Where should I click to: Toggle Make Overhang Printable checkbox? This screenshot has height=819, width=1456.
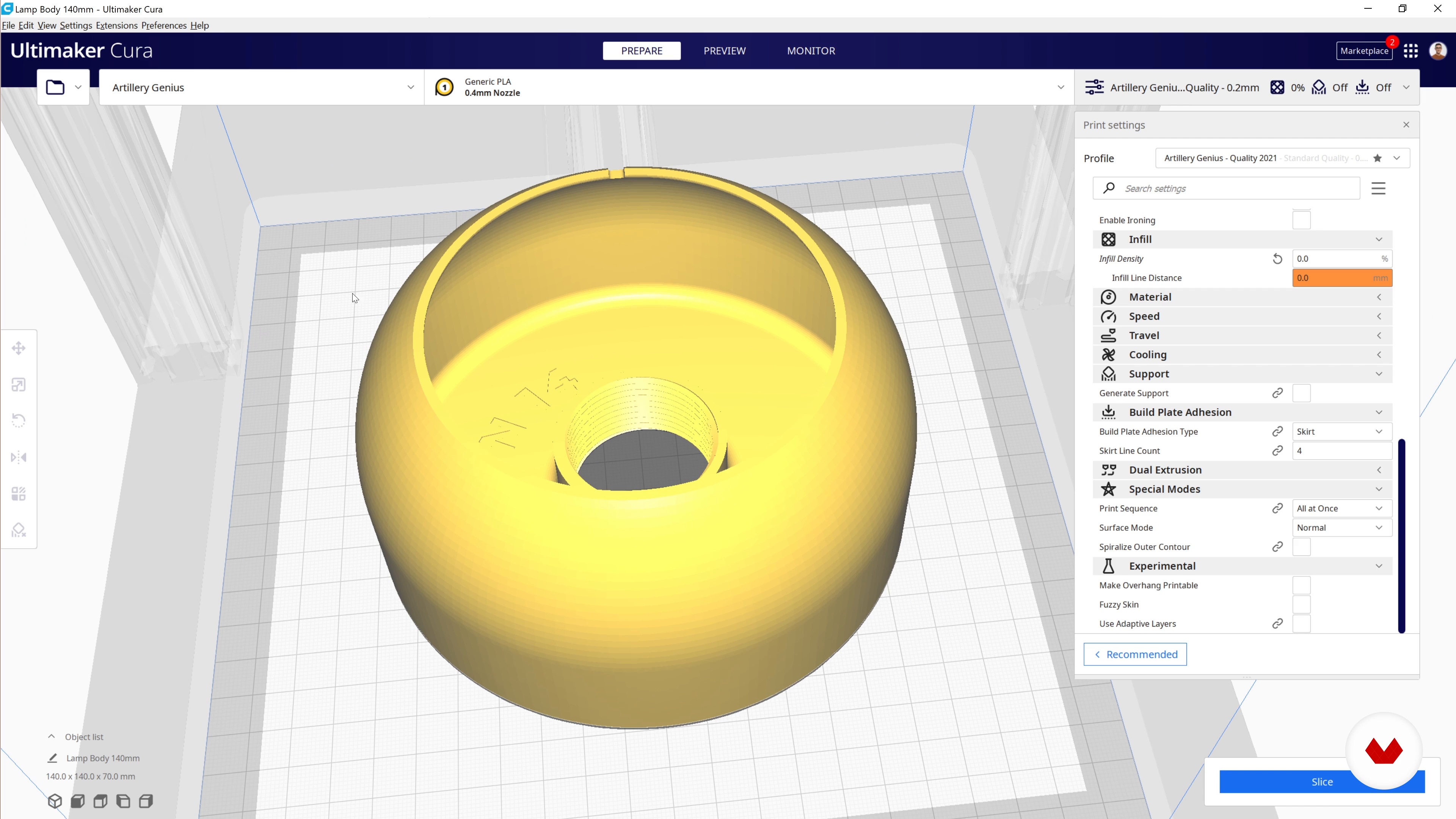[x=1302, y=585]
